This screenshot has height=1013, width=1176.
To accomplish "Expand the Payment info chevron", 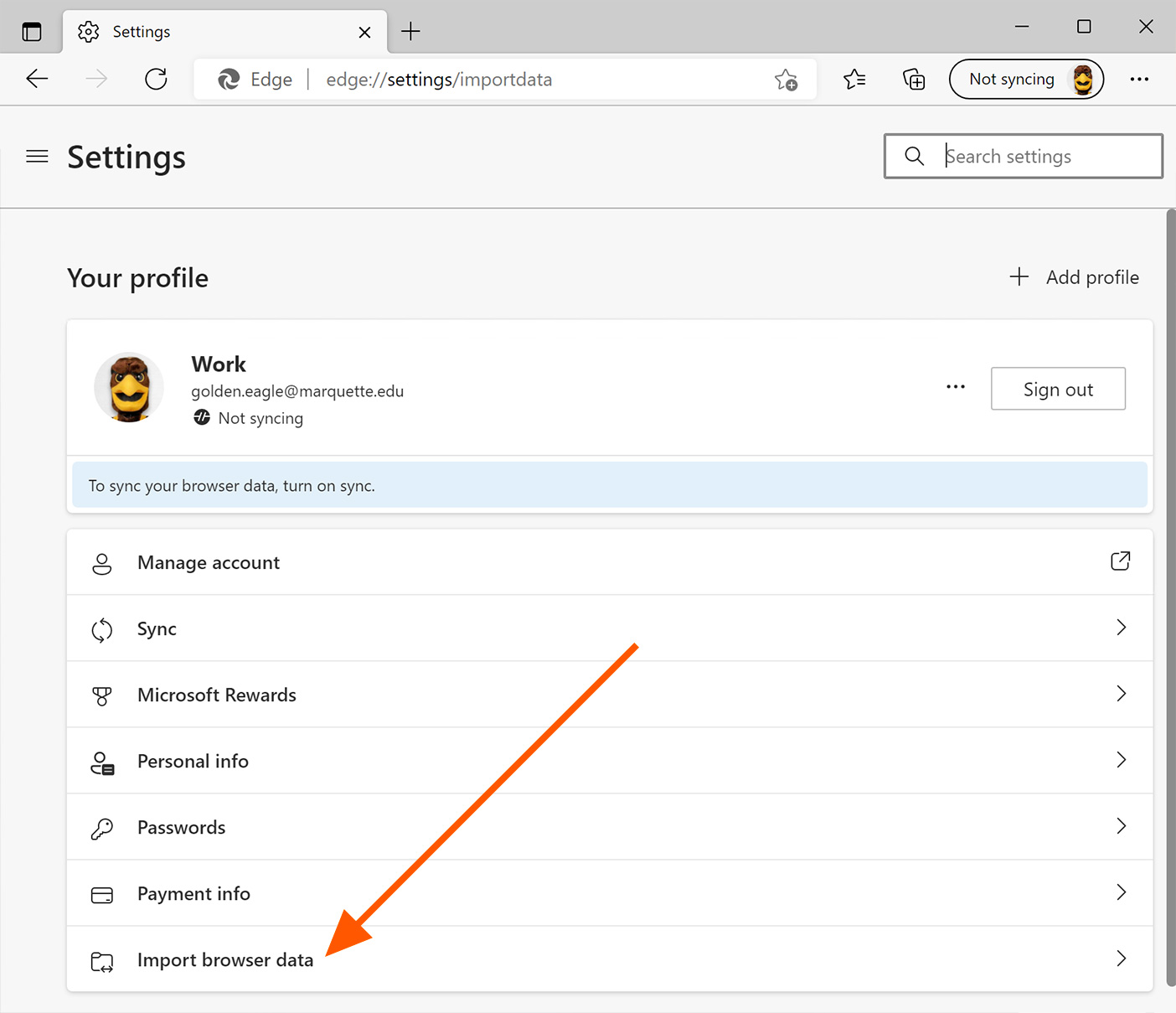I will point(1121,892).
